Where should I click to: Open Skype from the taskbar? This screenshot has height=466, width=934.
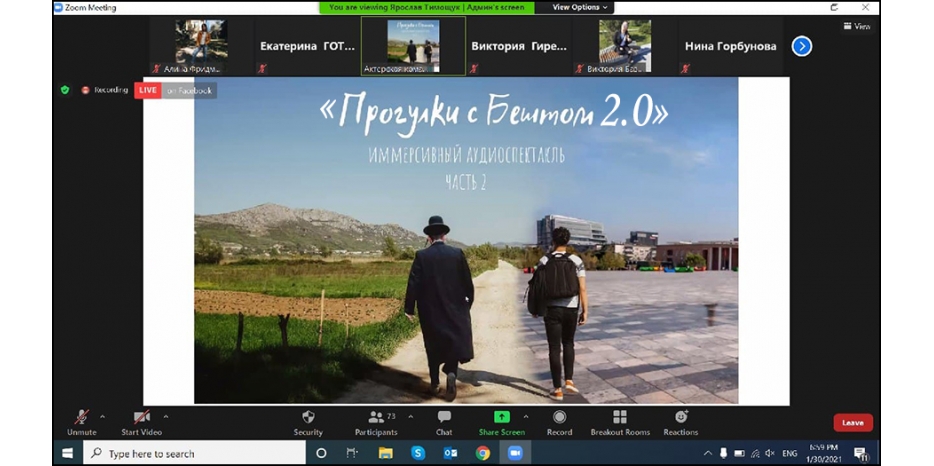coord(418,453)
